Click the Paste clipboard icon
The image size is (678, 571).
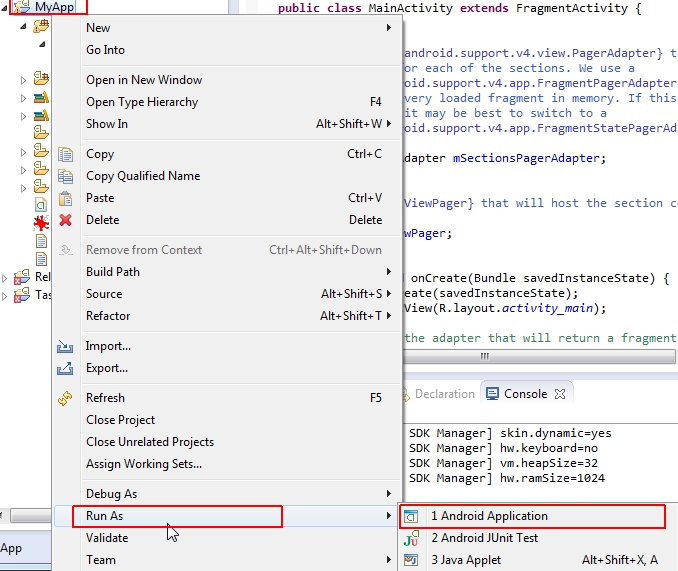click(x=66, y=198)
